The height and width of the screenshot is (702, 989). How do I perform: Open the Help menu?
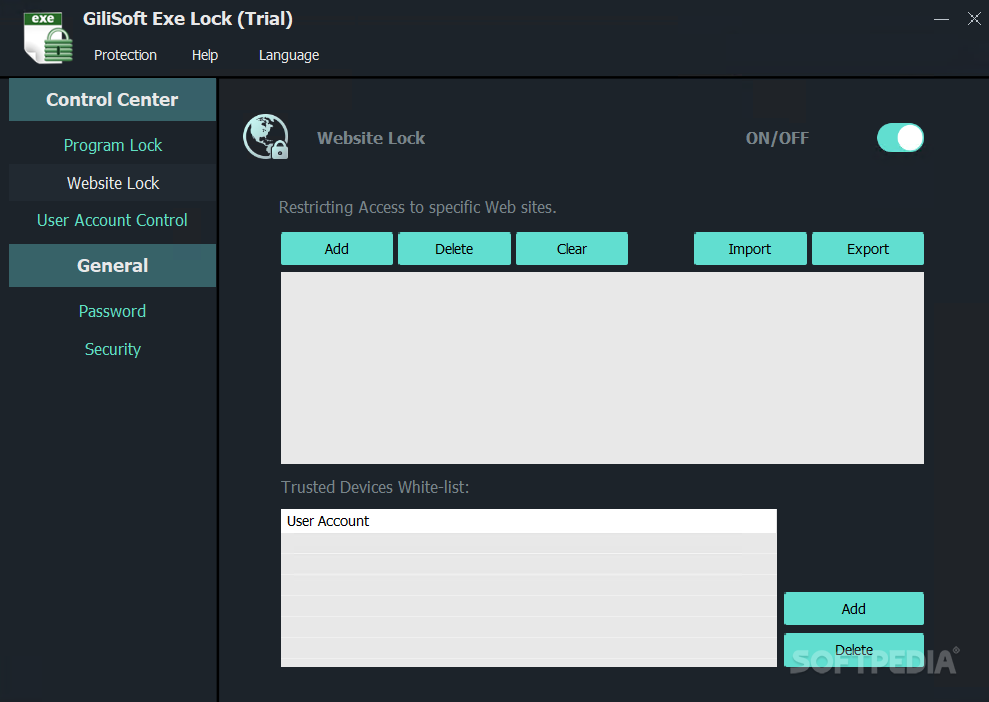(204, 56)
